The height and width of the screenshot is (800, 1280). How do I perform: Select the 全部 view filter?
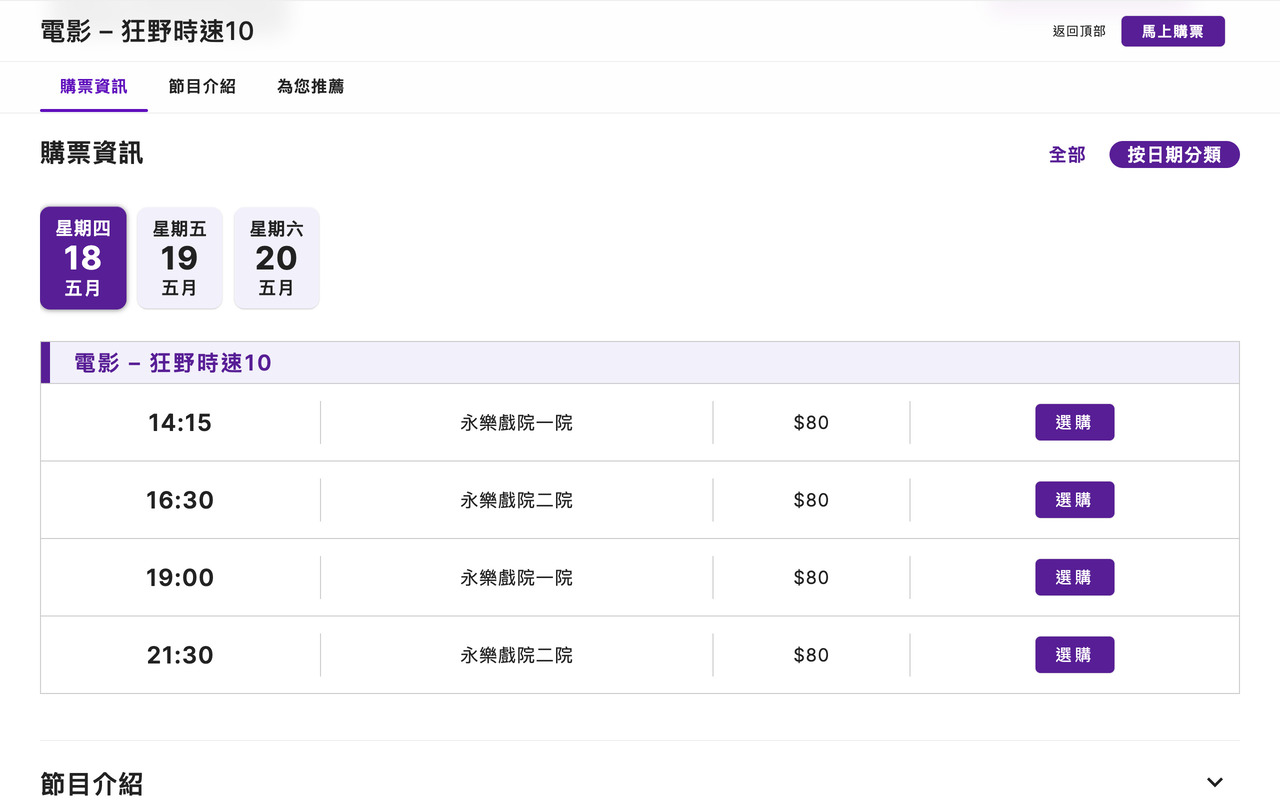(x=1067, y=155)
